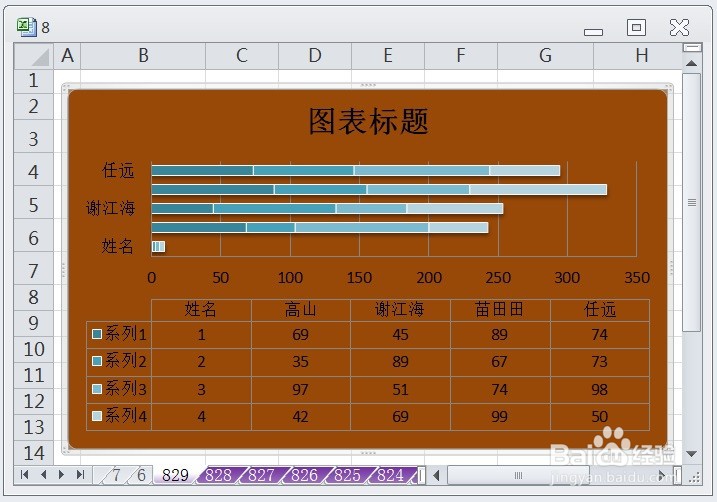
Task: Click the vertical scrollbar up arrow
Action: (x=691, y=64)
